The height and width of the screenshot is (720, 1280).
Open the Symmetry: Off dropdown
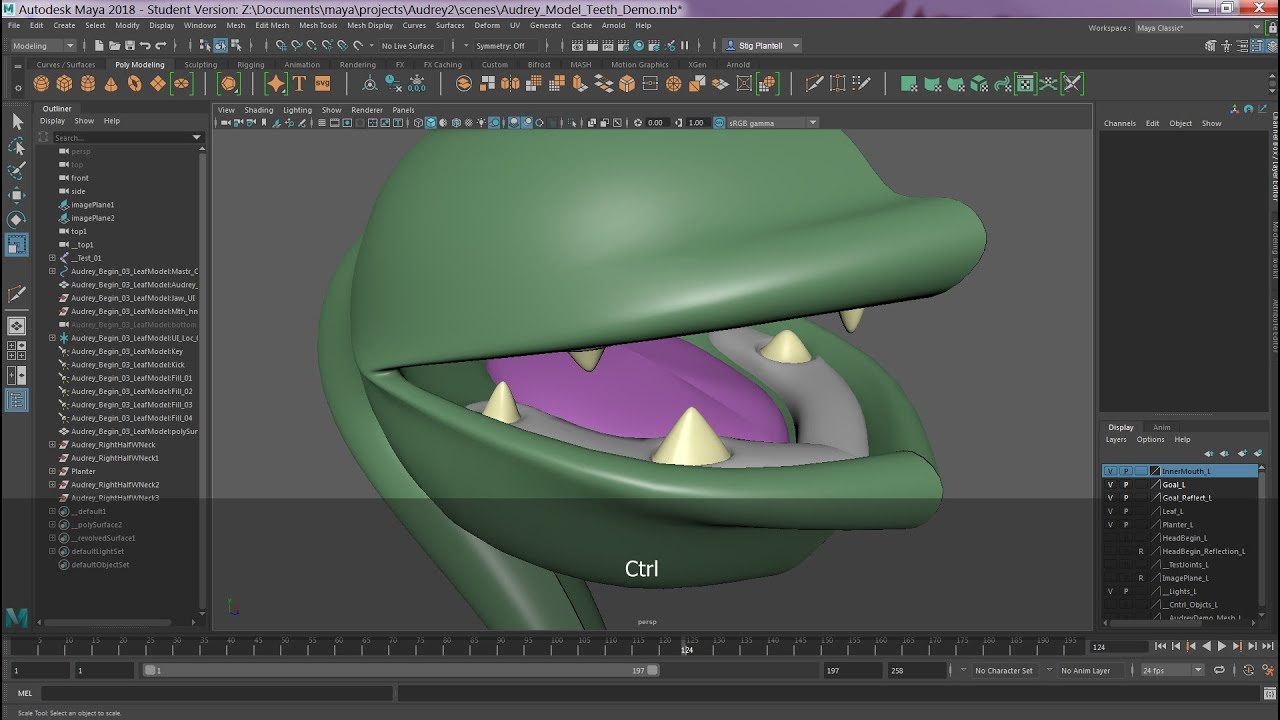[x=508, y=45]
